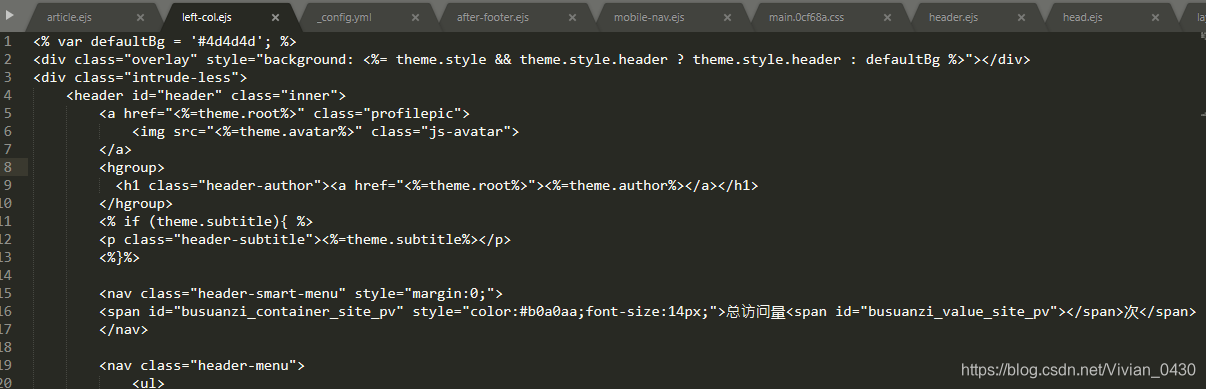Click the tab scroll left arrow
This screenshot has width=1206, height=389.
[9, 15]
